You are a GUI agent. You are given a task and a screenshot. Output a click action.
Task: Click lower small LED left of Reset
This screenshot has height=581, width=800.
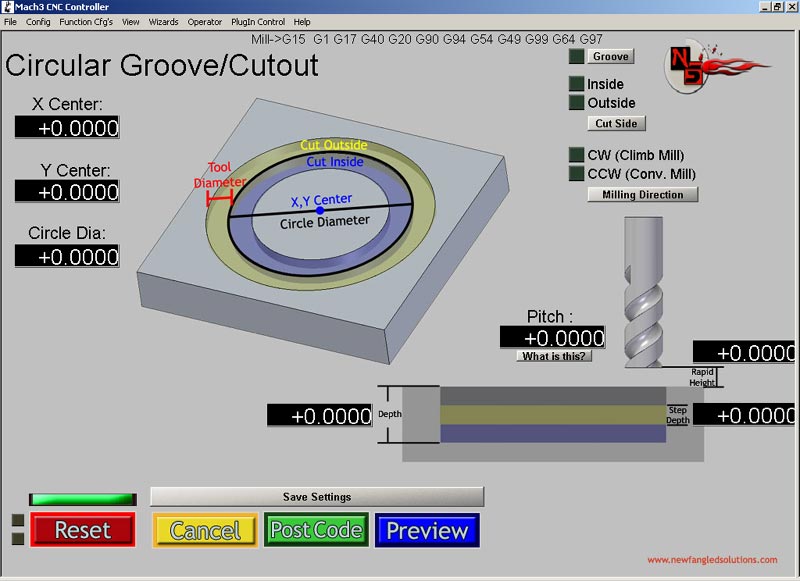18,539
